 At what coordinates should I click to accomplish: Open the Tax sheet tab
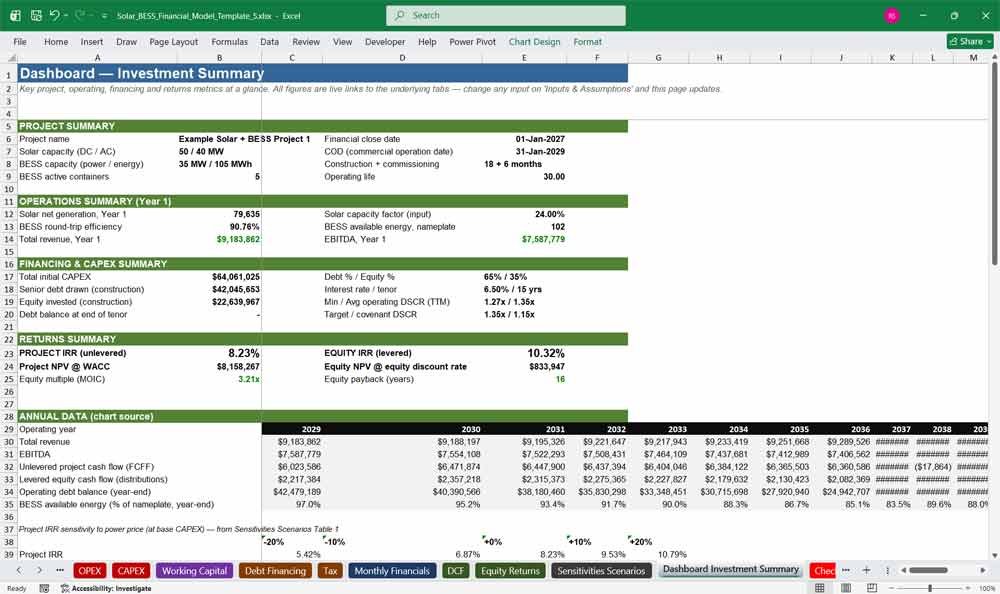click(330, 570)
